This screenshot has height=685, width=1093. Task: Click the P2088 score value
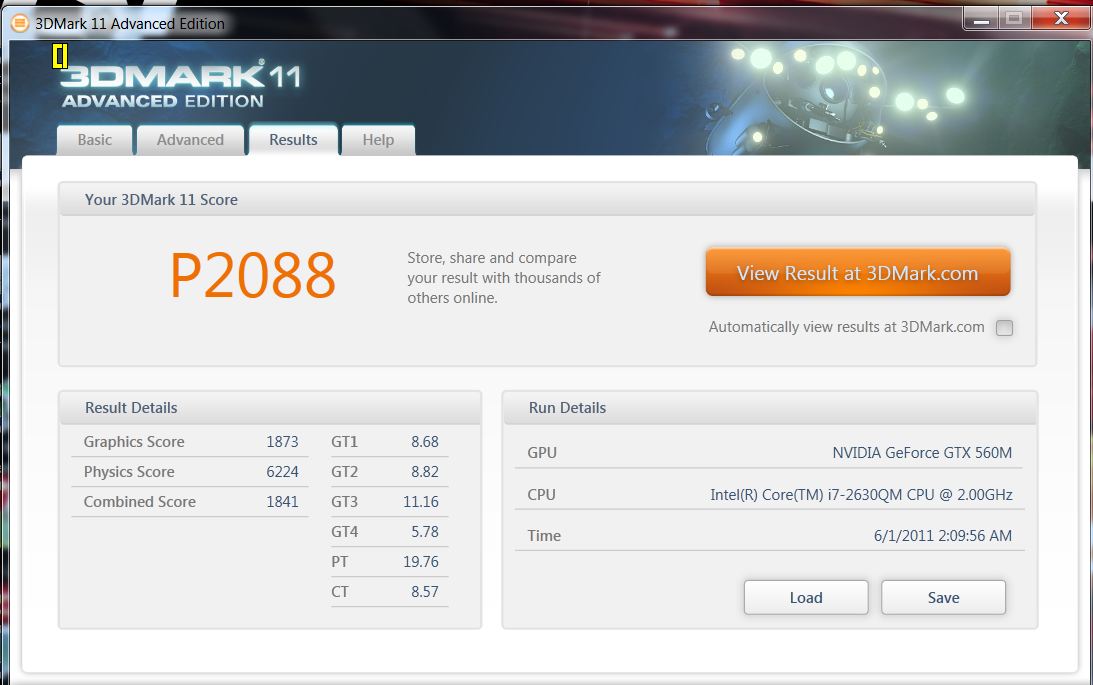(253, 275)
